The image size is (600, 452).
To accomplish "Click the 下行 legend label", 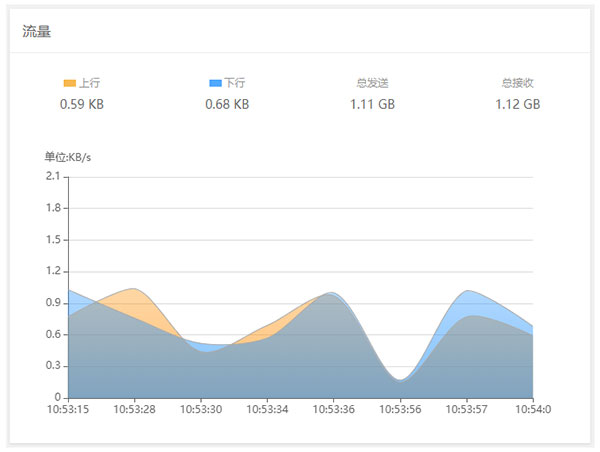I will [x=235, y=83].
